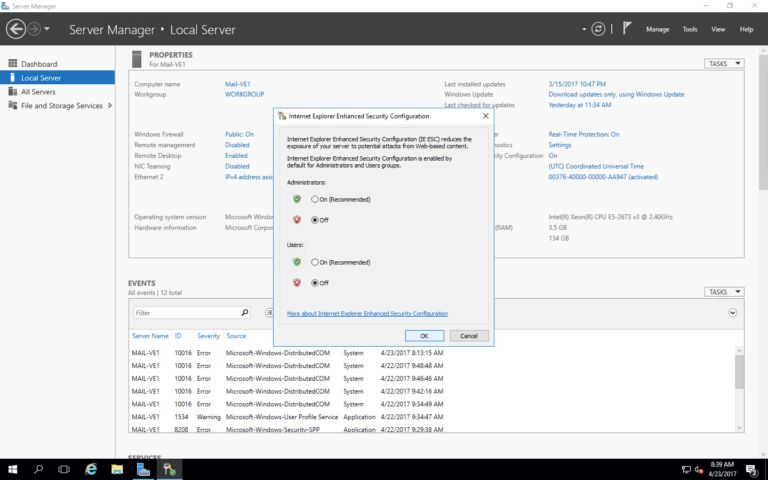768x480 pixels.
Task: Go back with the Server Manager back arrow
Action: pyautogui.click(x=16, y=29)
